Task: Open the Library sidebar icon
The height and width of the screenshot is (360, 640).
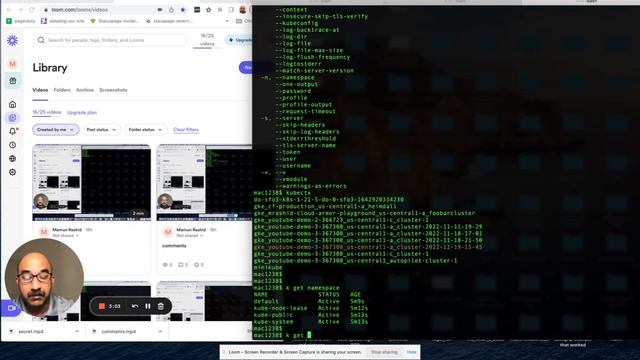Action: [x=13, y=118]
